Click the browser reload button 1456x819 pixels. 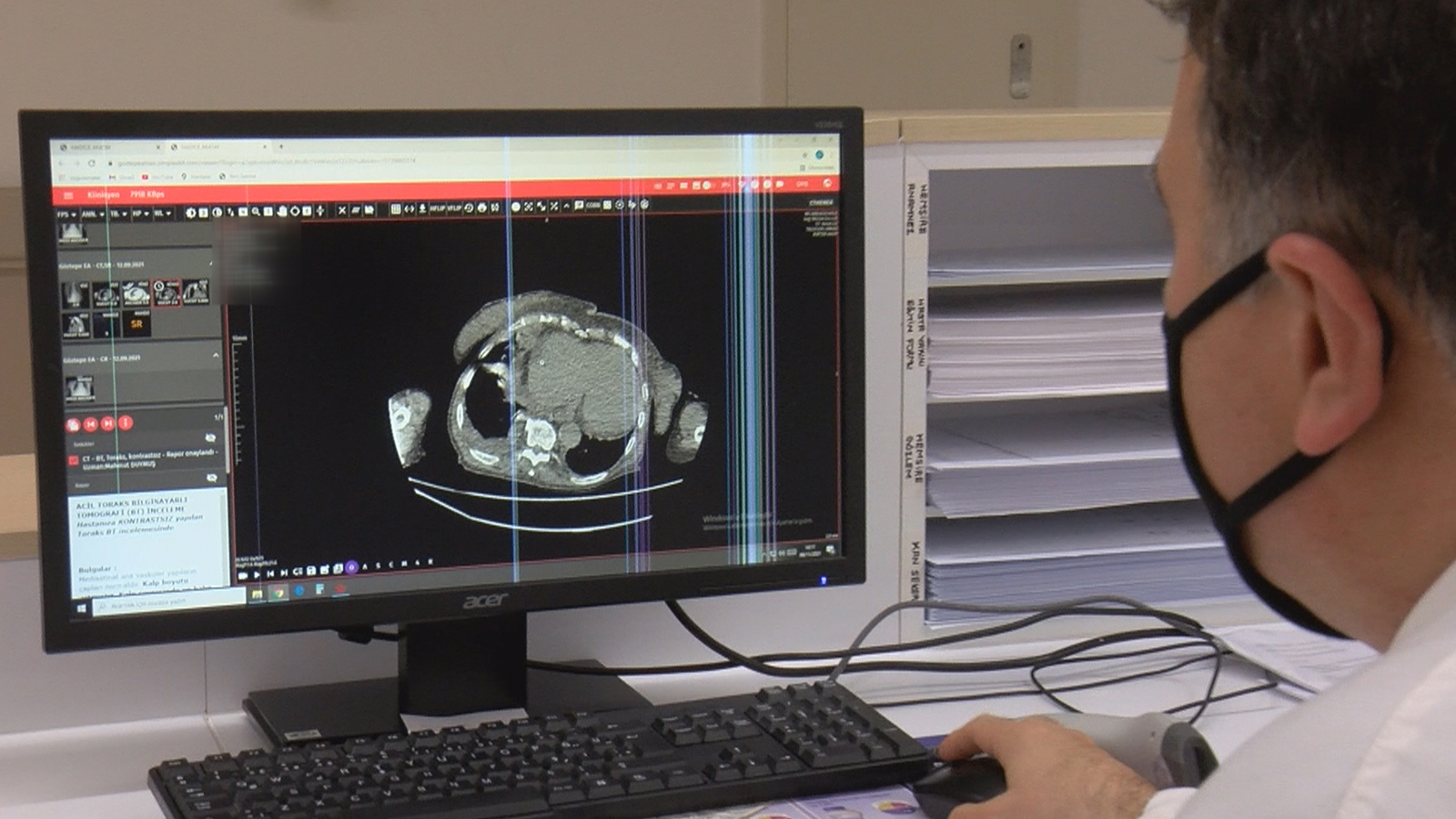[x=92, y=163]
